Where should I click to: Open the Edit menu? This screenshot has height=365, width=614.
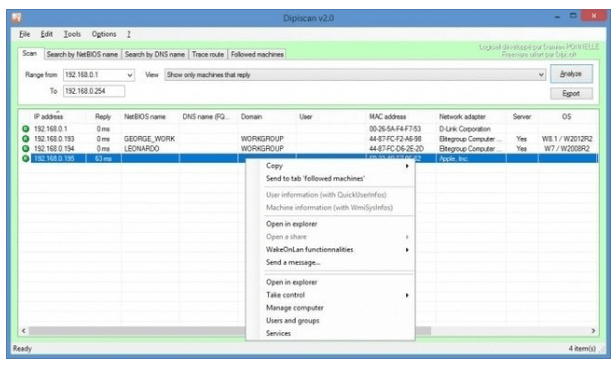47,34
